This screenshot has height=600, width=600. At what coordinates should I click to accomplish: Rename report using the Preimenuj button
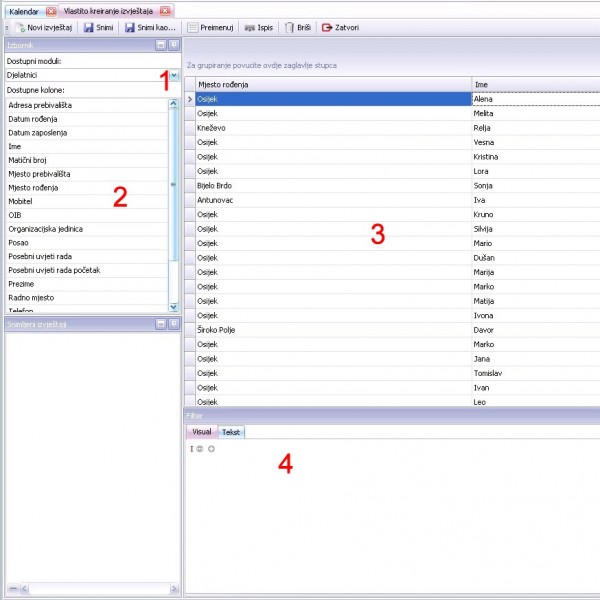pyautogui.click(x=210, y=28)
